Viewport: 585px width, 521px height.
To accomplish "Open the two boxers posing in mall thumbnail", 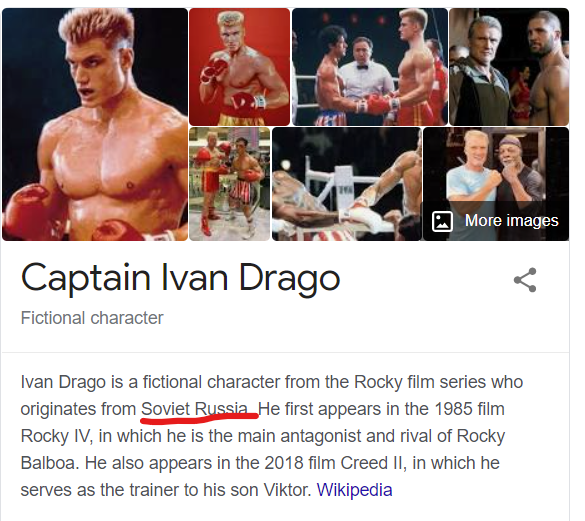I will click(229, 184).
